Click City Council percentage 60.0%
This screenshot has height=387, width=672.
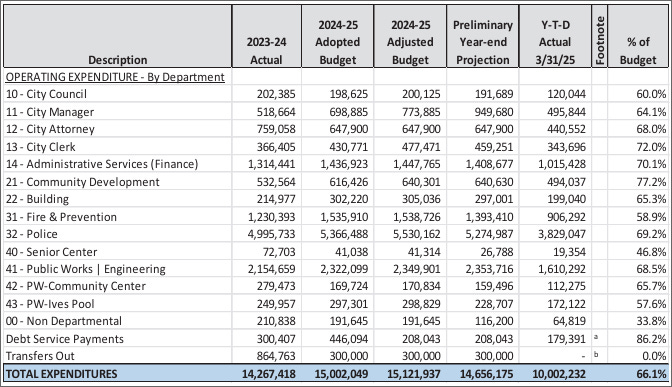tap(651, 94)
